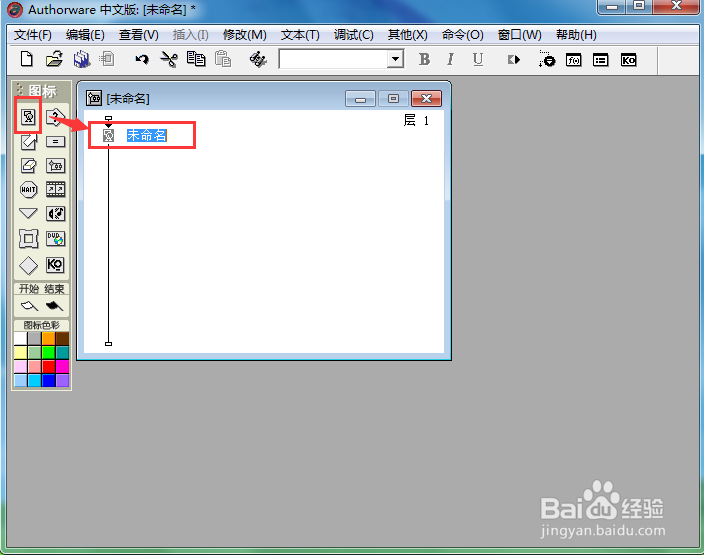
Task: Open the 窗口(W) menu
Action: coord(519,35)
